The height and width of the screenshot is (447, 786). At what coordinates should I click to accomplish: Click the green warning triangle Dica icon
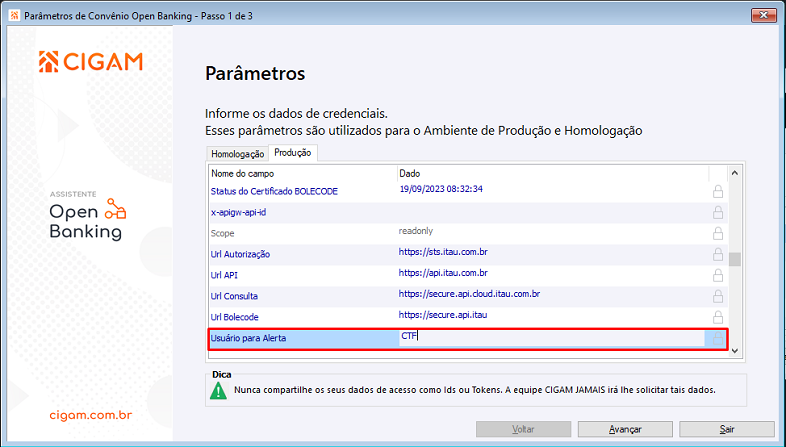click(218, 390)
